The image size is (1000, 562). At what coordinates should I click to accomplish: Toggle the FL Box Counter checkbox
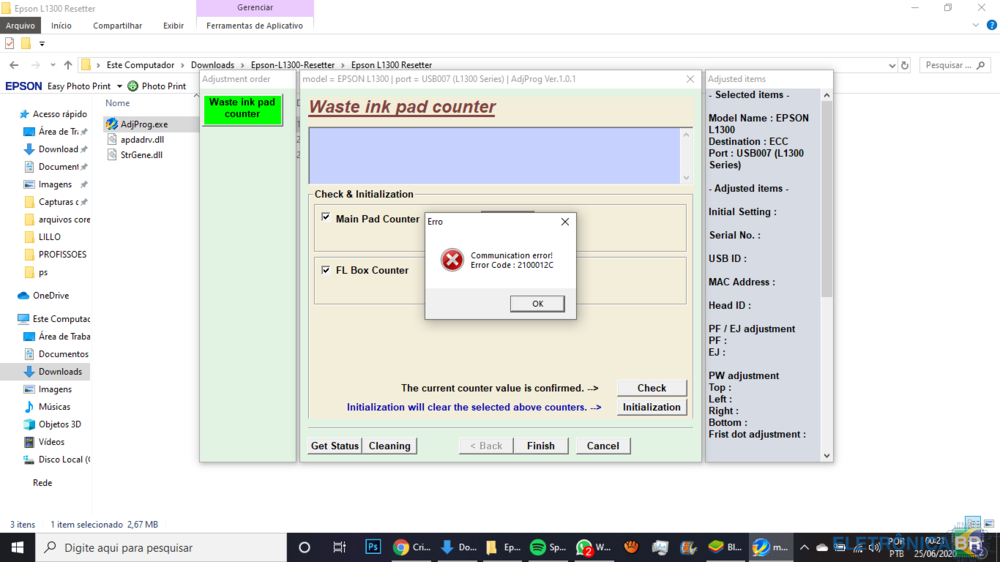pyautogui.click(x=326, y=270)
